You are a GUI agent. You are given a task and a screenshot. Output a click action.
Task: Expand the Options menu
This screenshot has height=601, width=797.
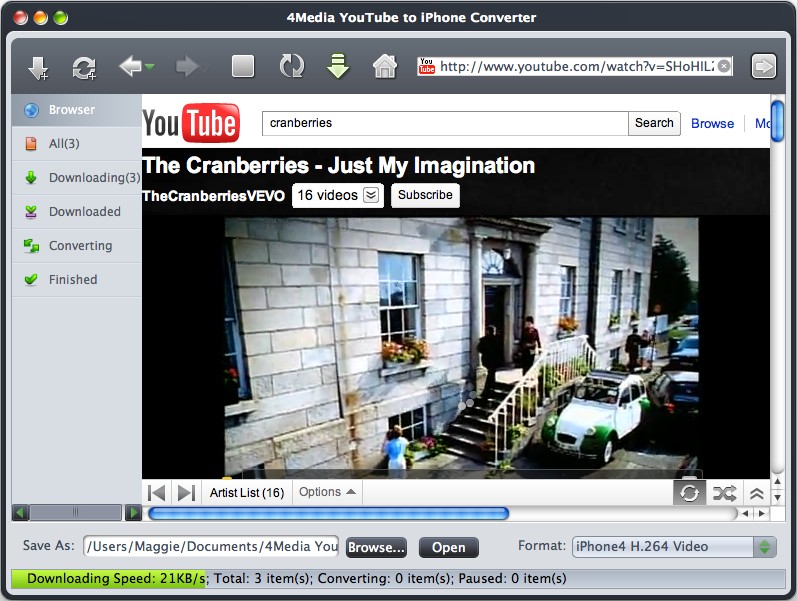click(327, 492)
